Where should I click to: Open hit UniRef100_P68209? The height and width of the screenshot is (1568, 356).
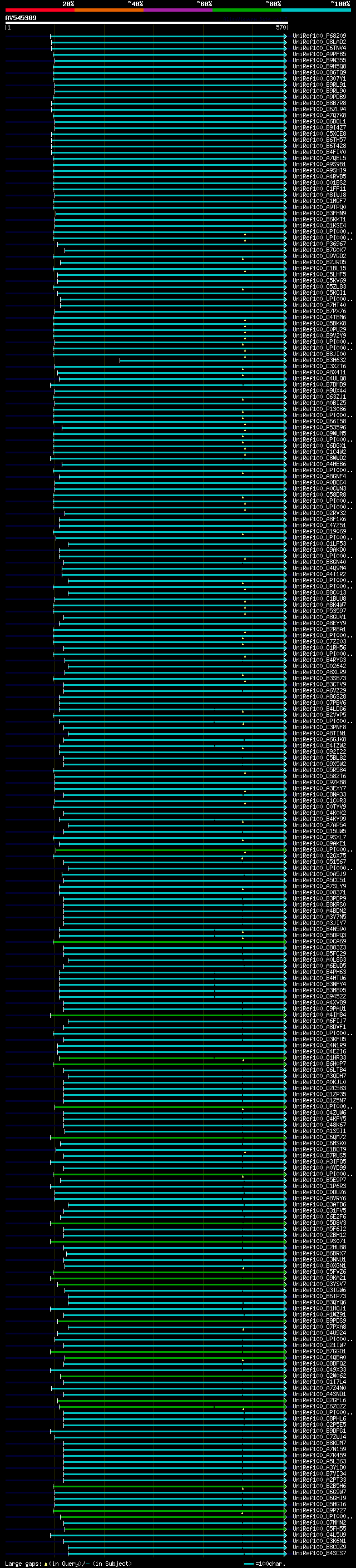point(319,36)
